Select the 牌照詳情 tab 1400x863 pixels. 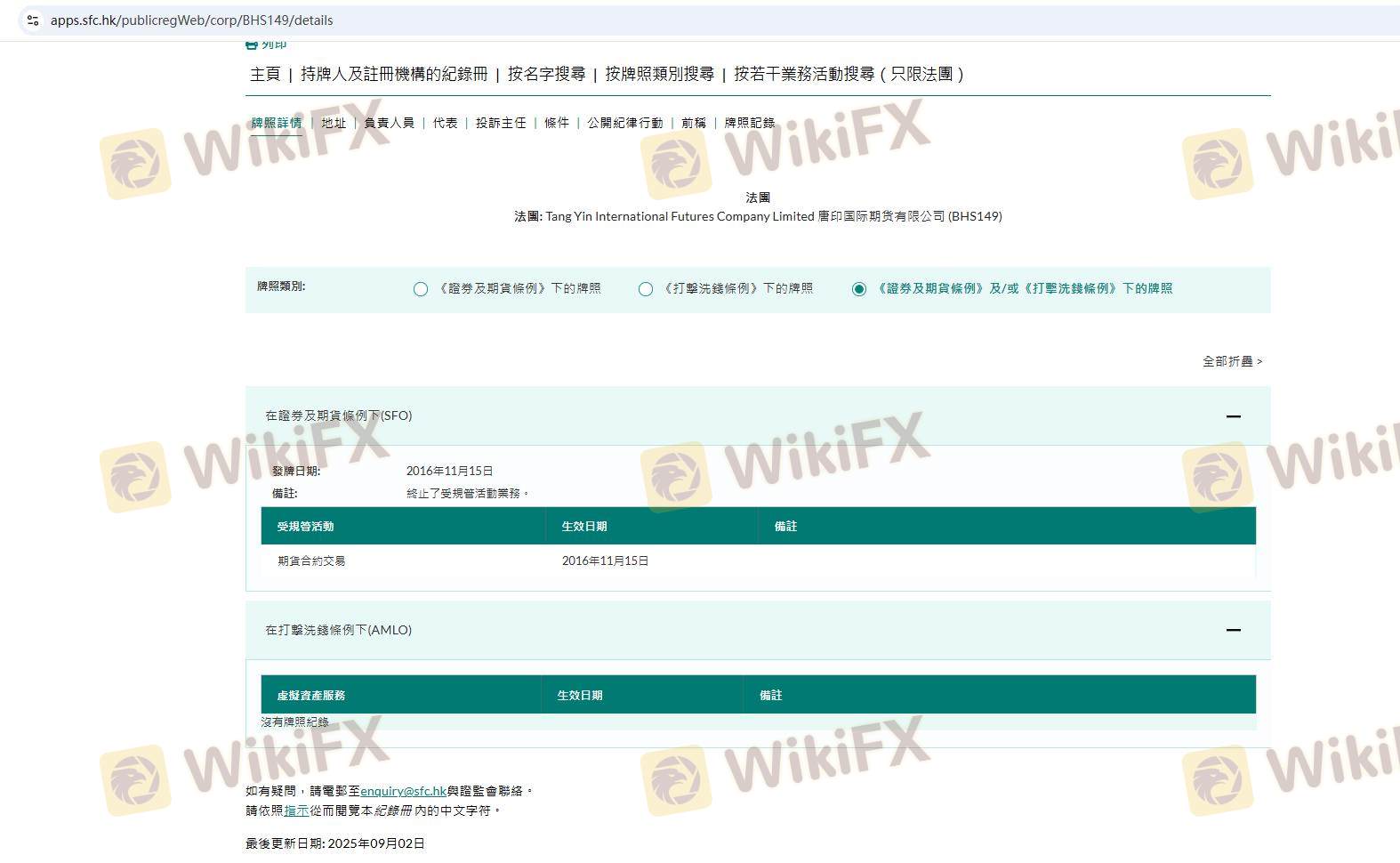tap(277, 123)
